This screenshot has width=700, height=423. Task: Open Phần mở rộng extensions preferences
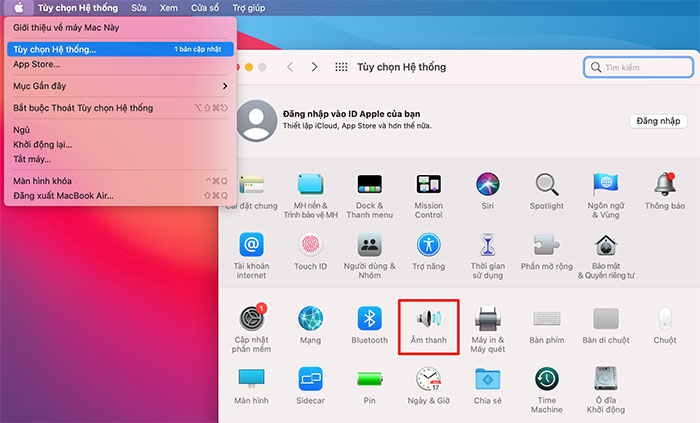(x=546, y=252)
